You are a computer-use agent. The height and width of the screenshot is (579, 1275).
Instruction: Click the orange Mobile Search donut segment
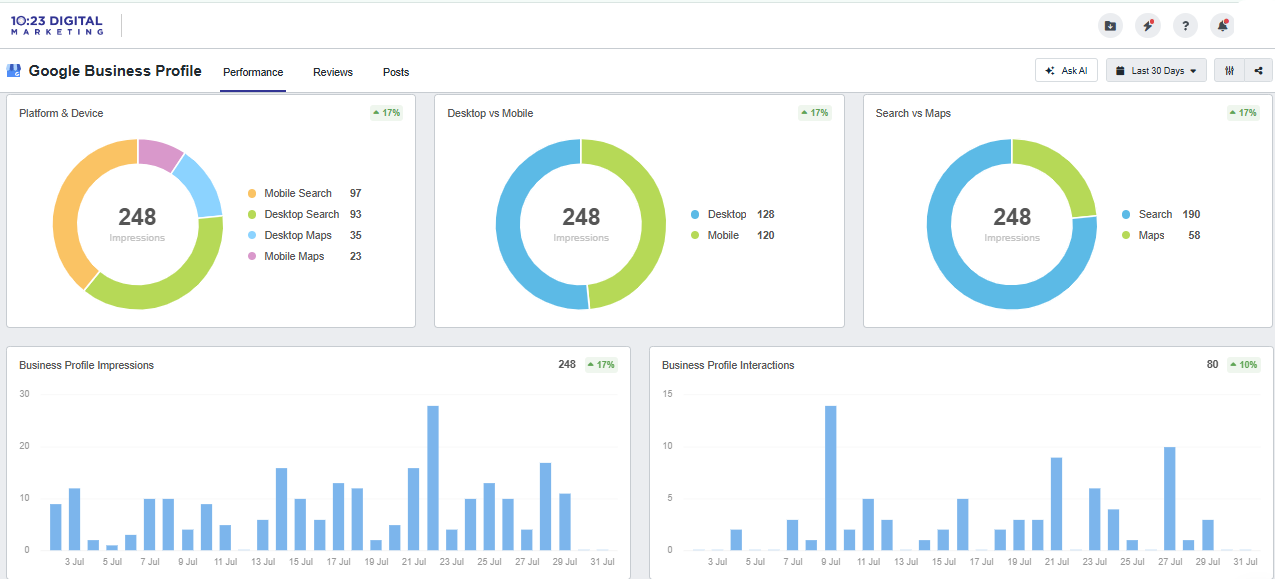pos(68,205)
